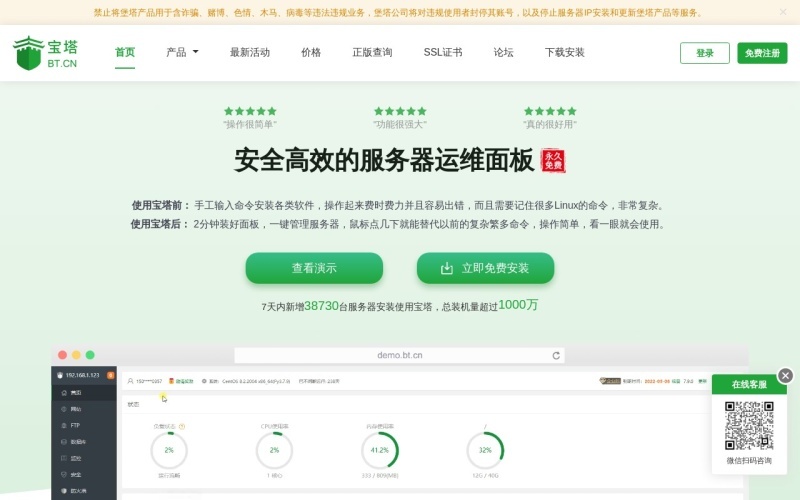The width and height of the screenshot is (800, 500).
Task: Select the monitoring item in demo sidebar
Action: click(84, 458)
